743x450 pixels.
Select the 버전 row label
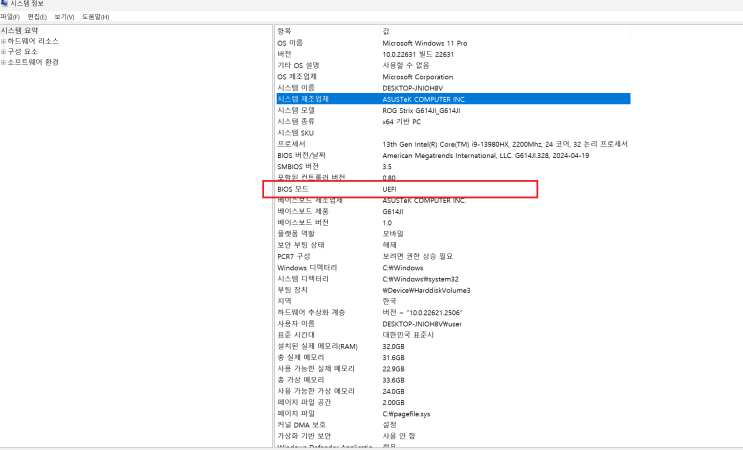284,54
